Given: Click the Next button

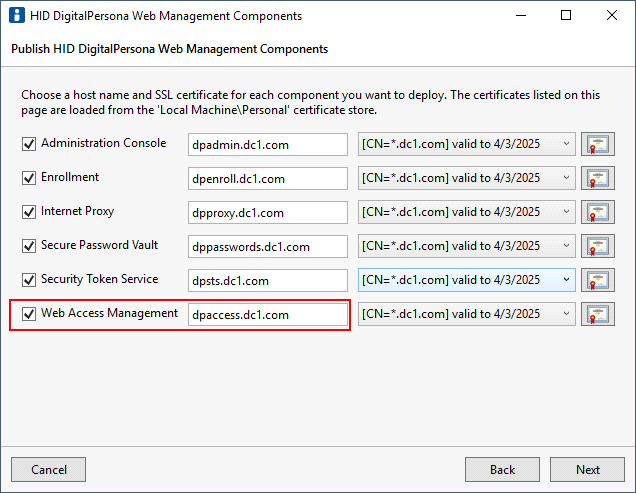Looking at the screenshot, I should [x=587, y=469].
